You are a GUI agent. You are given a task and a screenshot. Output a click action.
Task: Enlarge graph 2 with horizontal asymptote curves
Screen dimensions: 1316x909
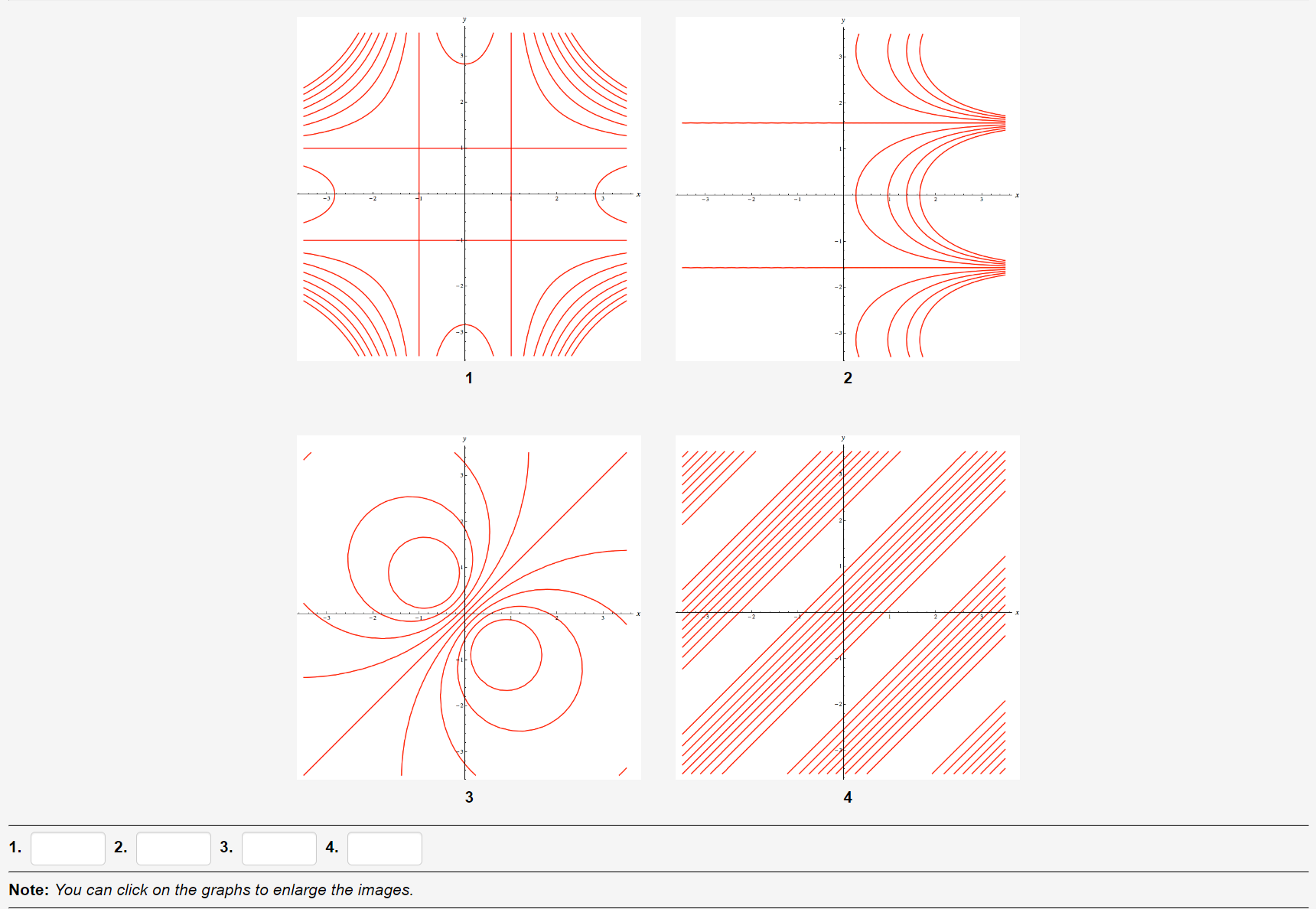pyautogui.click(x=848, y=189)
